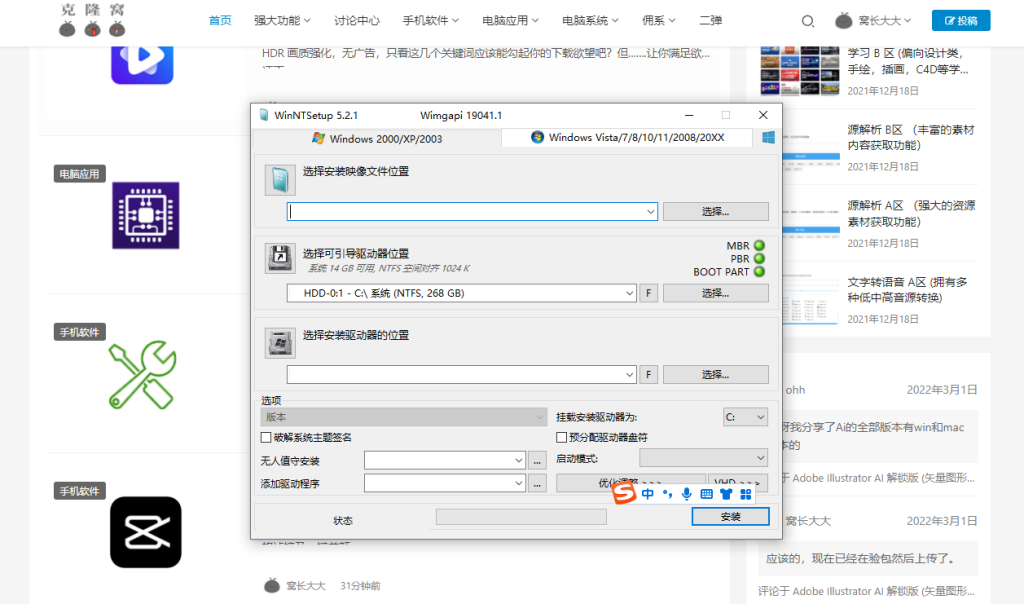Expand the 无人值守安装 dropdown
1024x604 pixels.
518,460
